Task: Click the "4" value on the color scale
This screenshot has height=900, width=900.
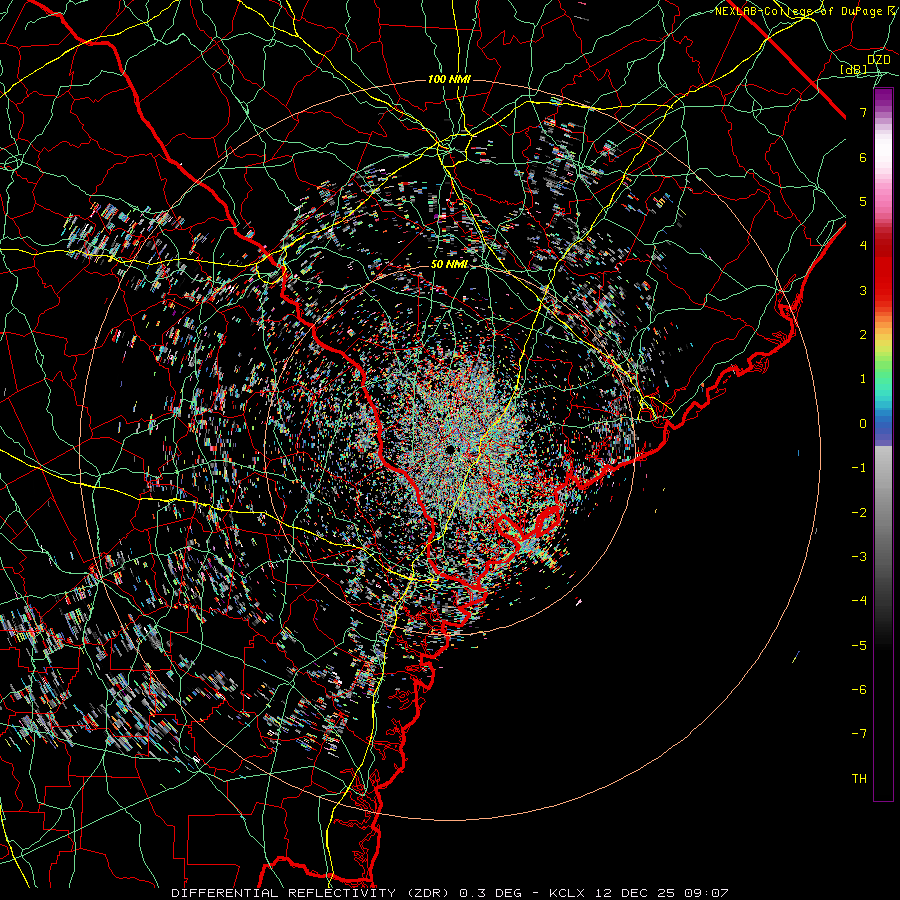Action: pos(863,246)
